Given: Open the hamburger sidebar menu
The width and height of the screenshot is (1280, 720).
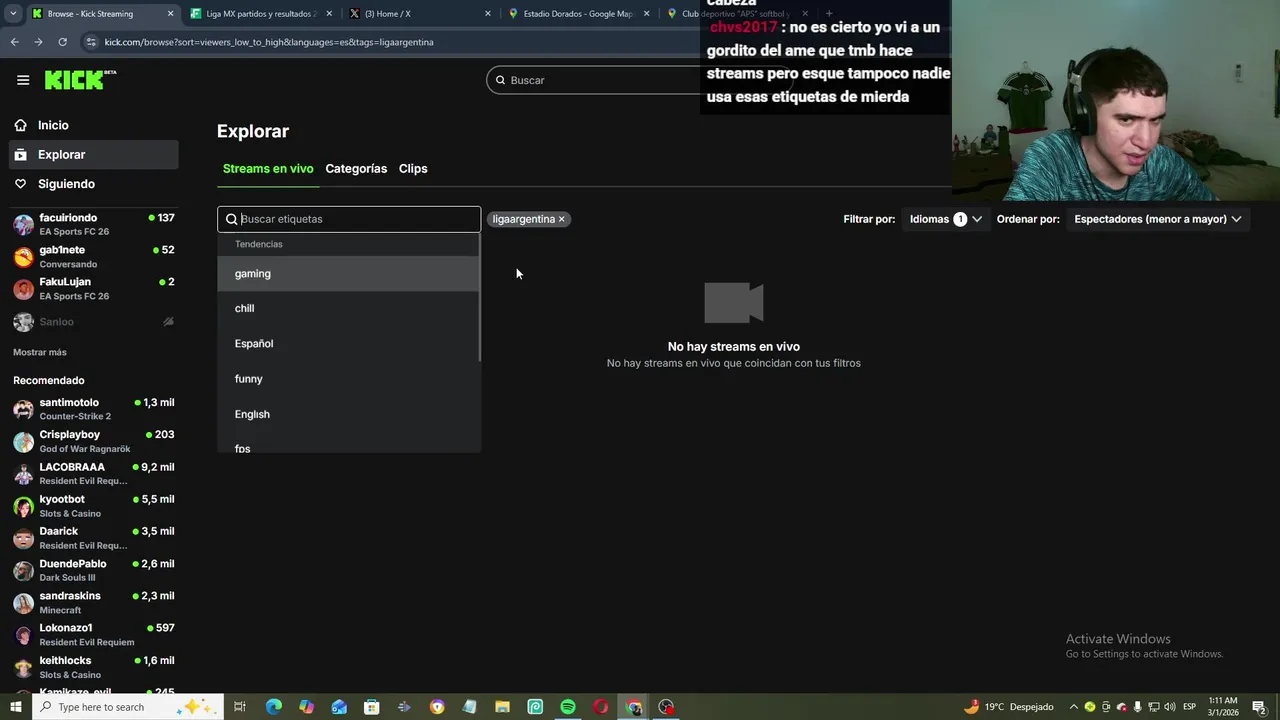Looking at the screenshot, I should click(23, 80).
